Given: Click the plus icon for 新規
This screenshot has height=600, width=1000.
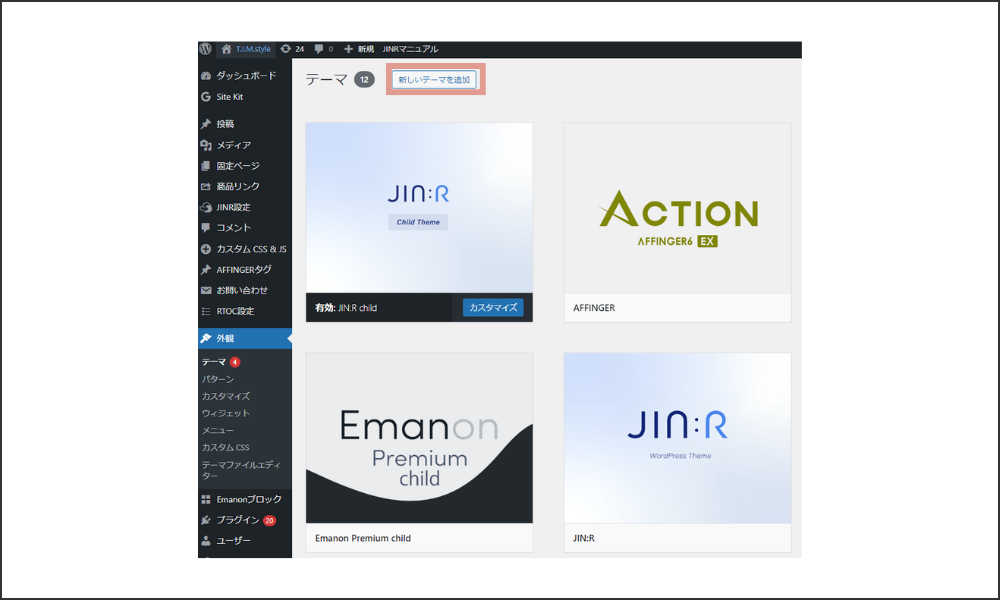Looking at the screenshot, I should coord(348,49).
